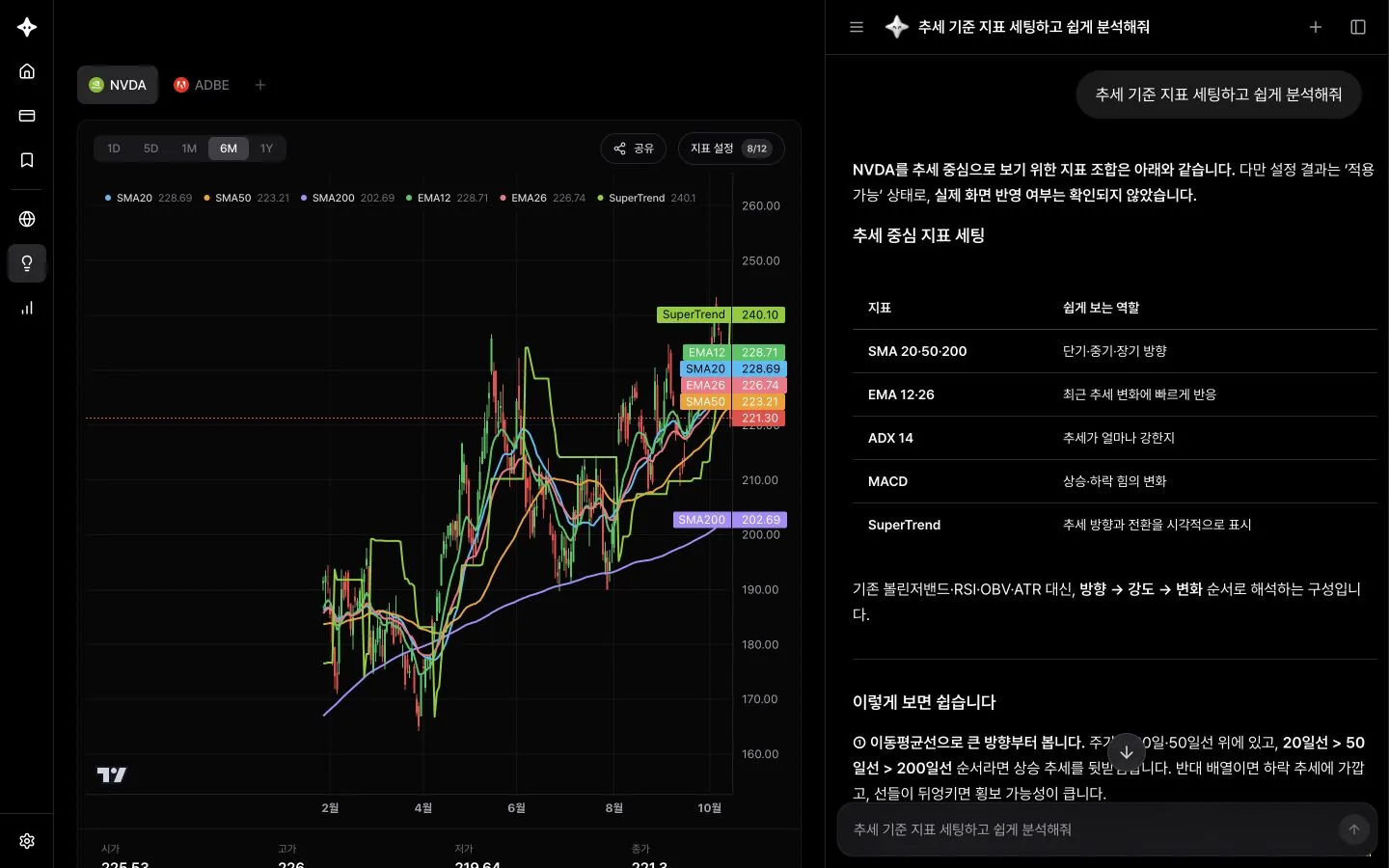Click the SuperTrend 240.10 price label
The width and height of the screenshot is (1389, 868).
coord(721,314)
